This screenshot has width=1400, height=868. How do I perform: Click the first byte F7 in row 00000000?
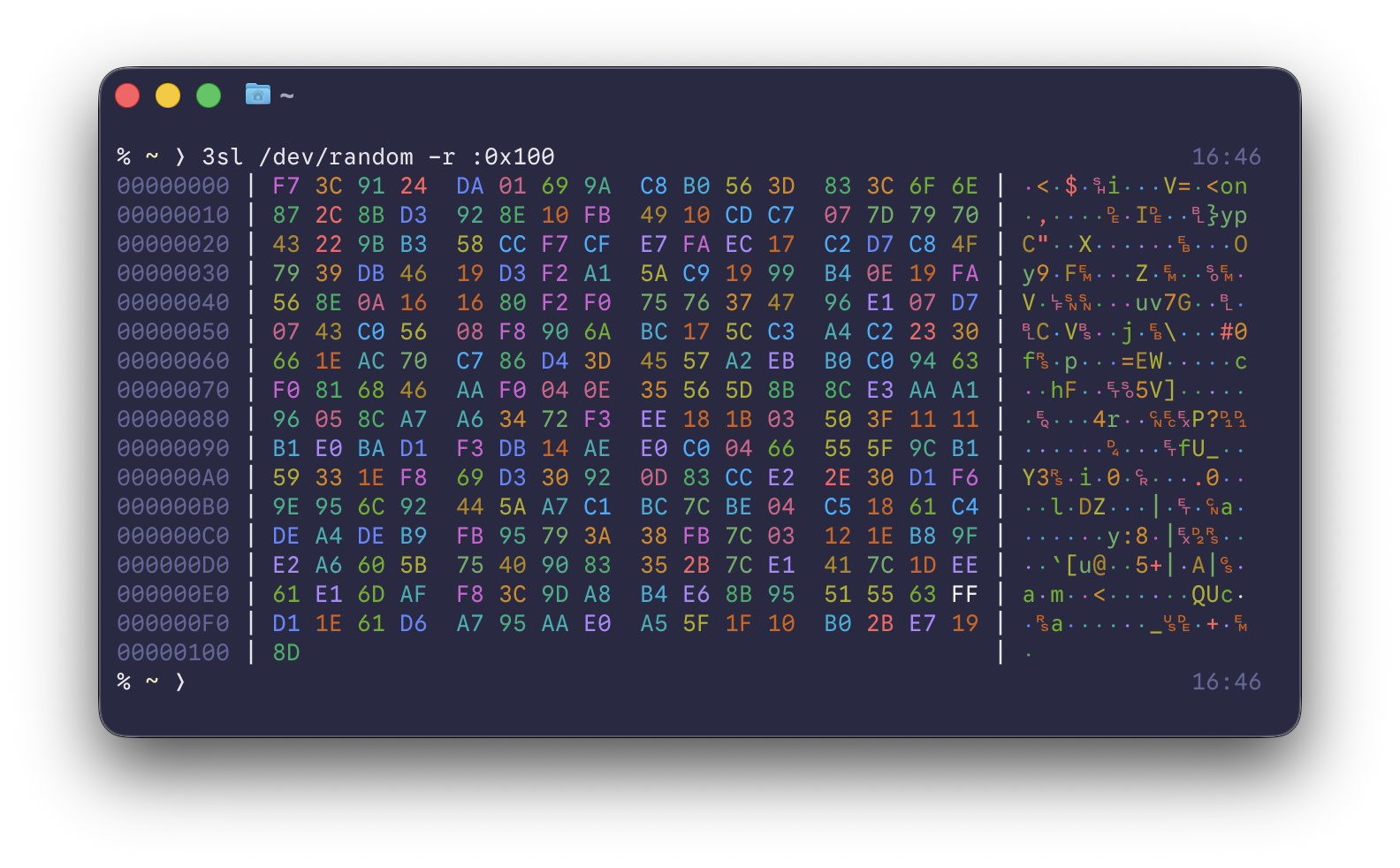point(286,187)
